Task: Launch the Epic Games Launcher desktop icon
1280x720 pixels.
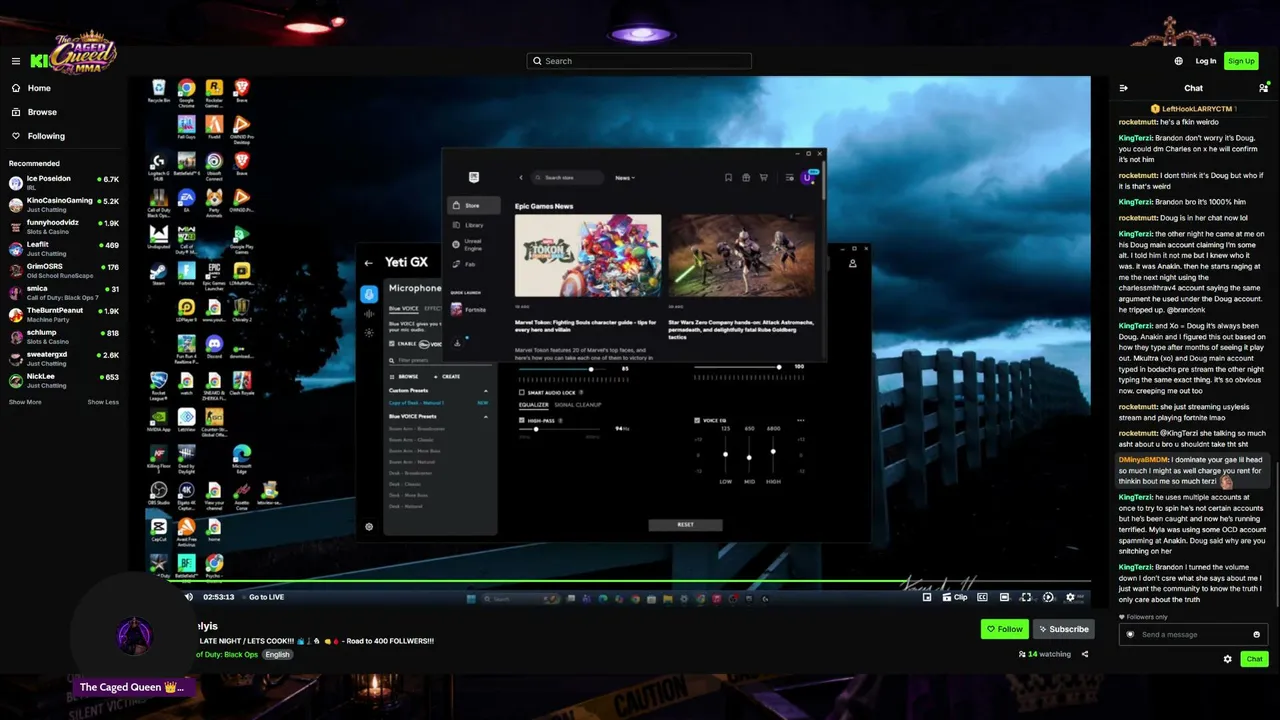Action: coord(214,275)
